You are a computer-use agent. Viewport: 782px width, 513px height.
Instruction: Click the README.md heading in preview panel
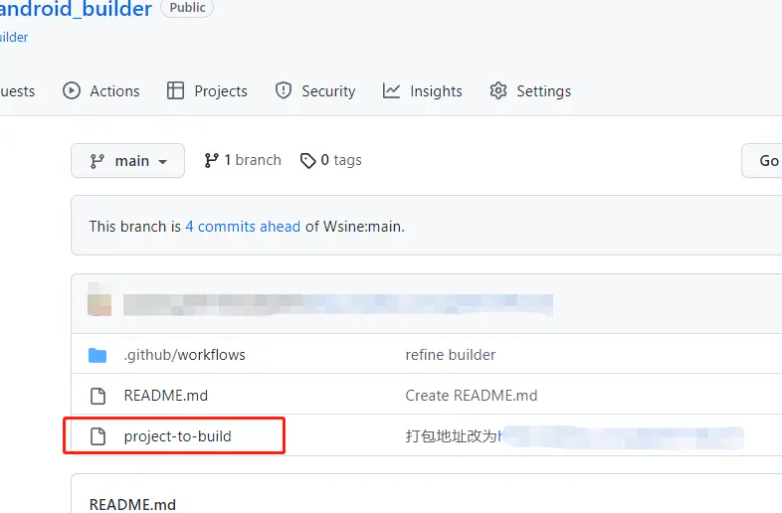click(x=132, y=504)
